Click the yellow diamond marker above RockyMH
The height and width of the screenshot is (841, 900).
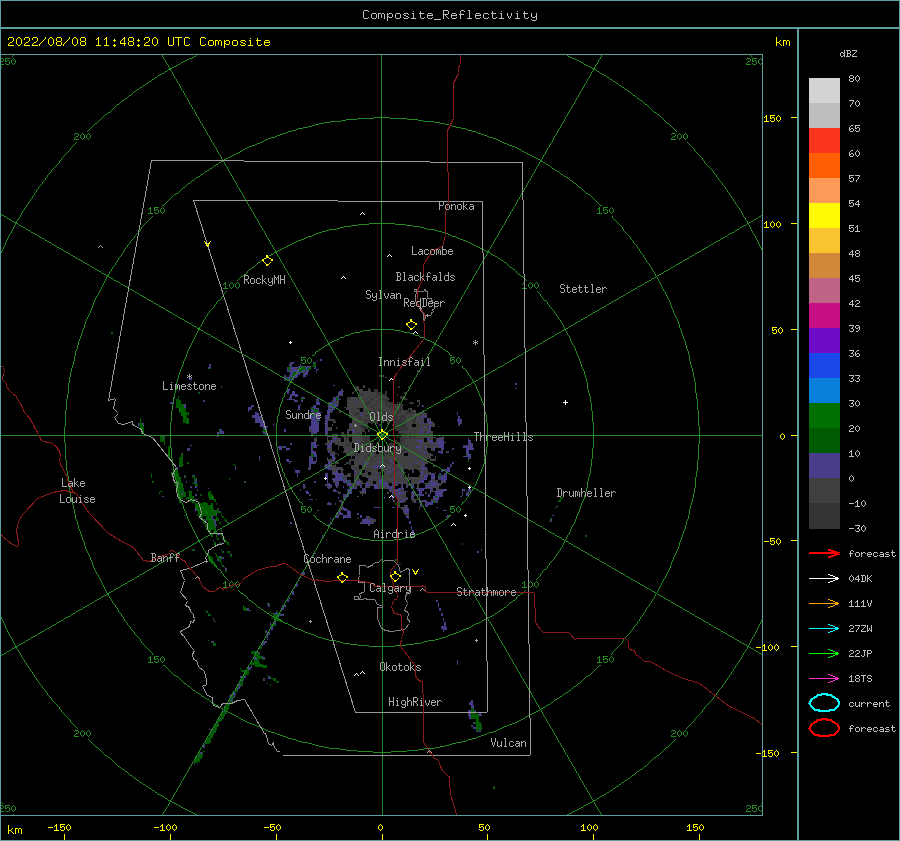click(267, 261)
